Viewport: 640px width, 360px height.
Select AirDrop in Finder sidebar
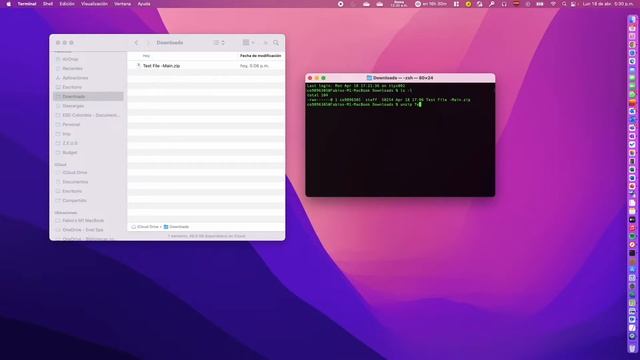click(70, 59)
